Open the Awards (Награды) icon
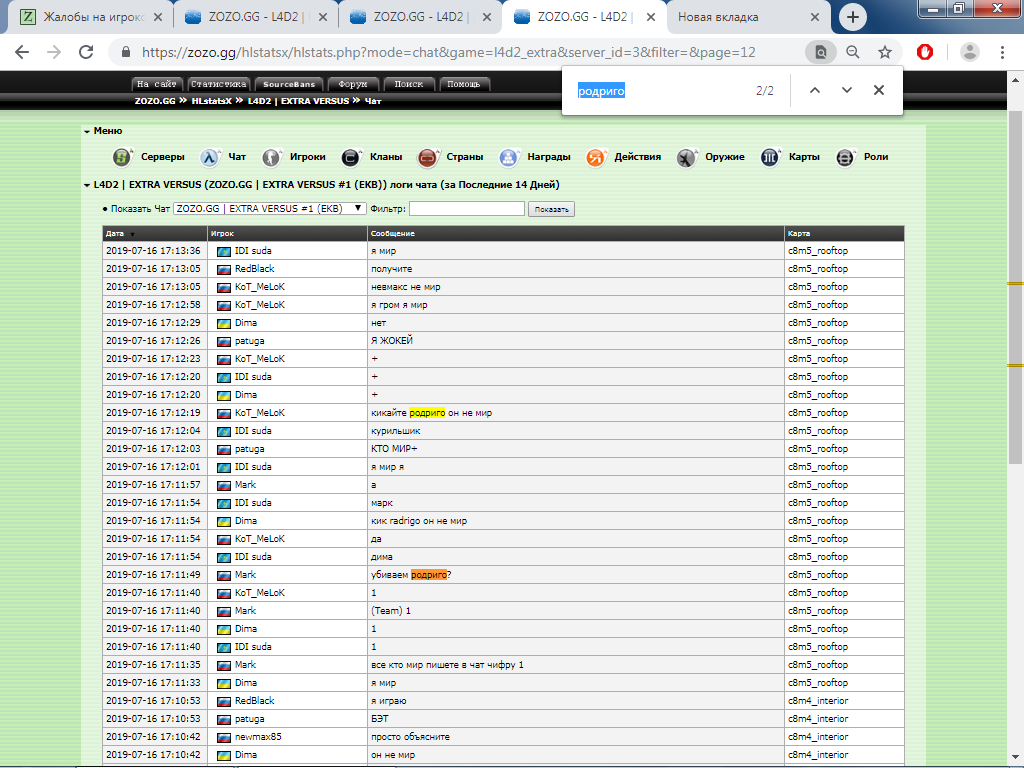The height and width of the screenshot is (768, 1024). 510,157
